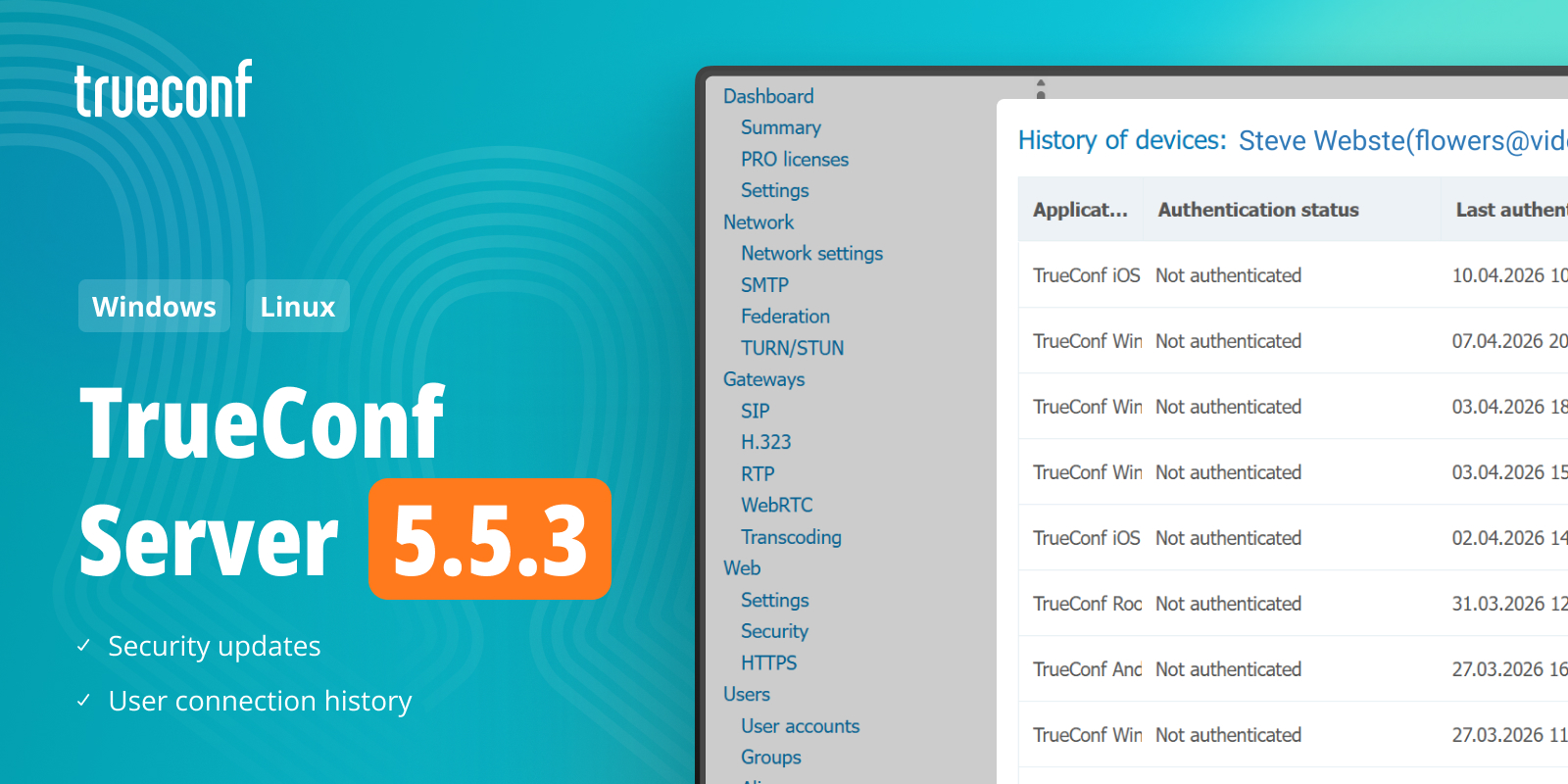Open Settings under Web
Image resolution: width=1568 pixels, height=784 pixels.
click(775, 600)
